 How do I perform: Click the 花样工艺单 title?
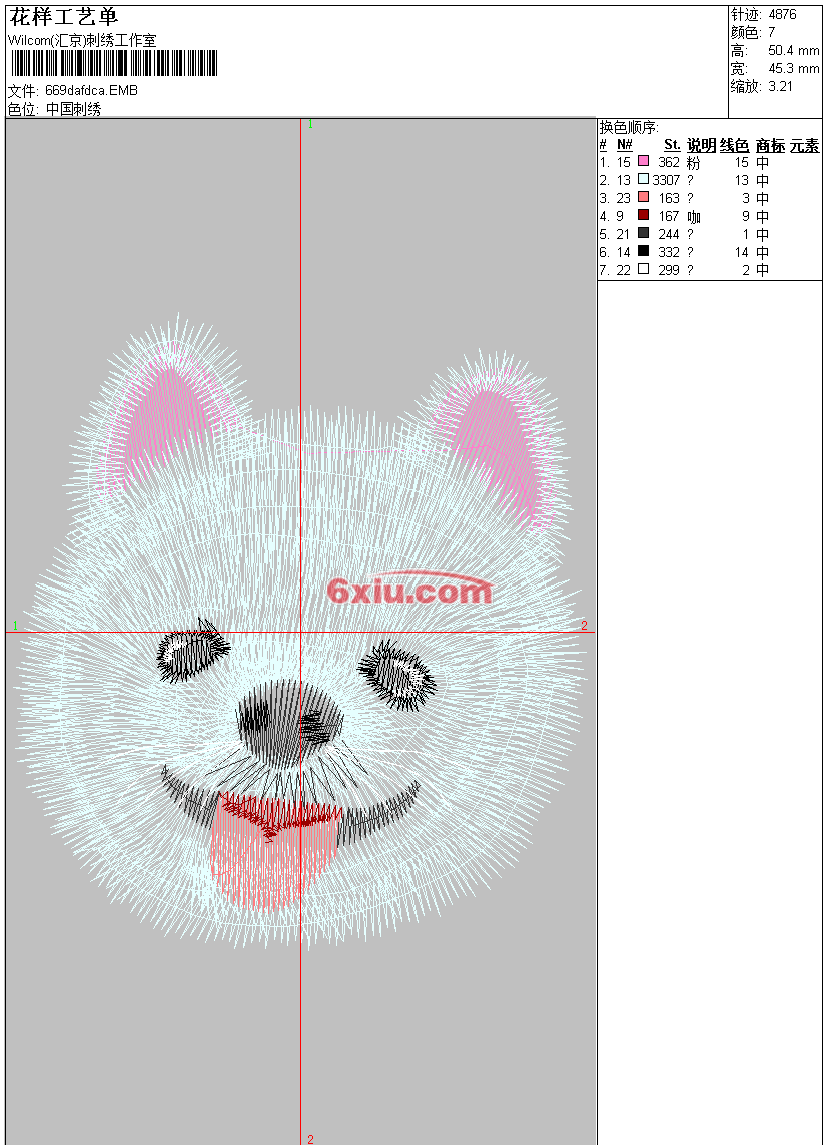click(63, 17)
